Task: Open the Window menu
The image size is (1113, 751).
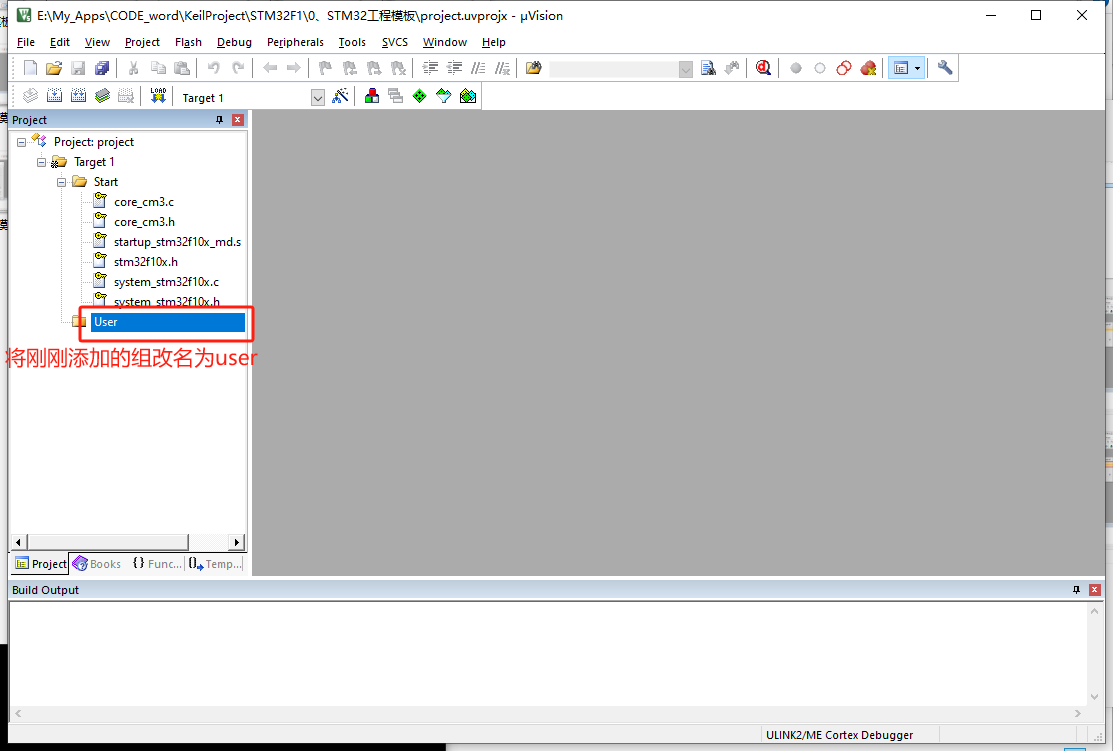Action: (444, 42)
